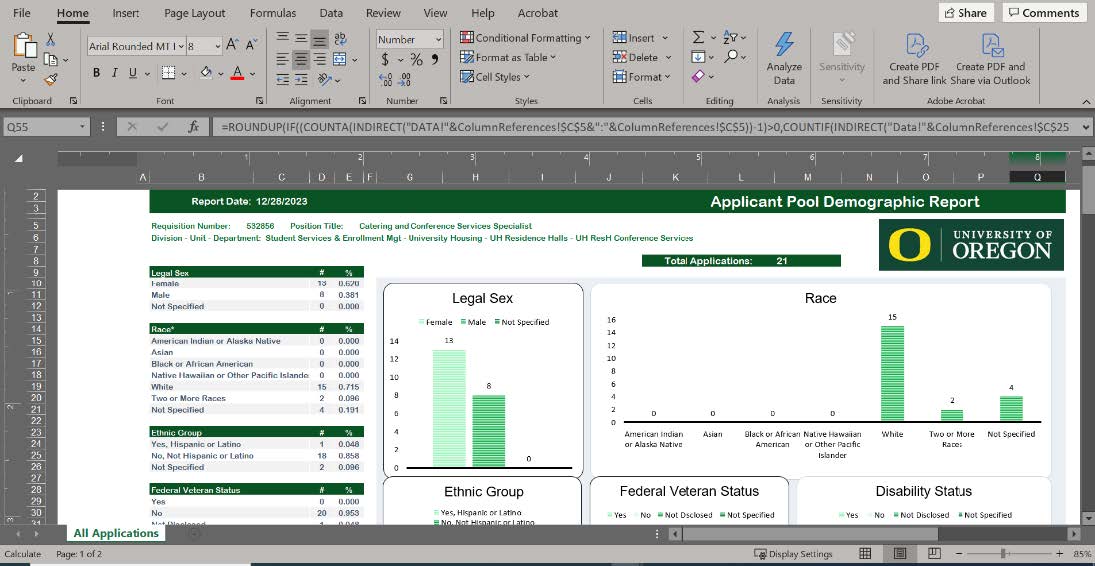
Task: Click the Delete cells button
Action: pyautogui.click(x=642, y=57)
